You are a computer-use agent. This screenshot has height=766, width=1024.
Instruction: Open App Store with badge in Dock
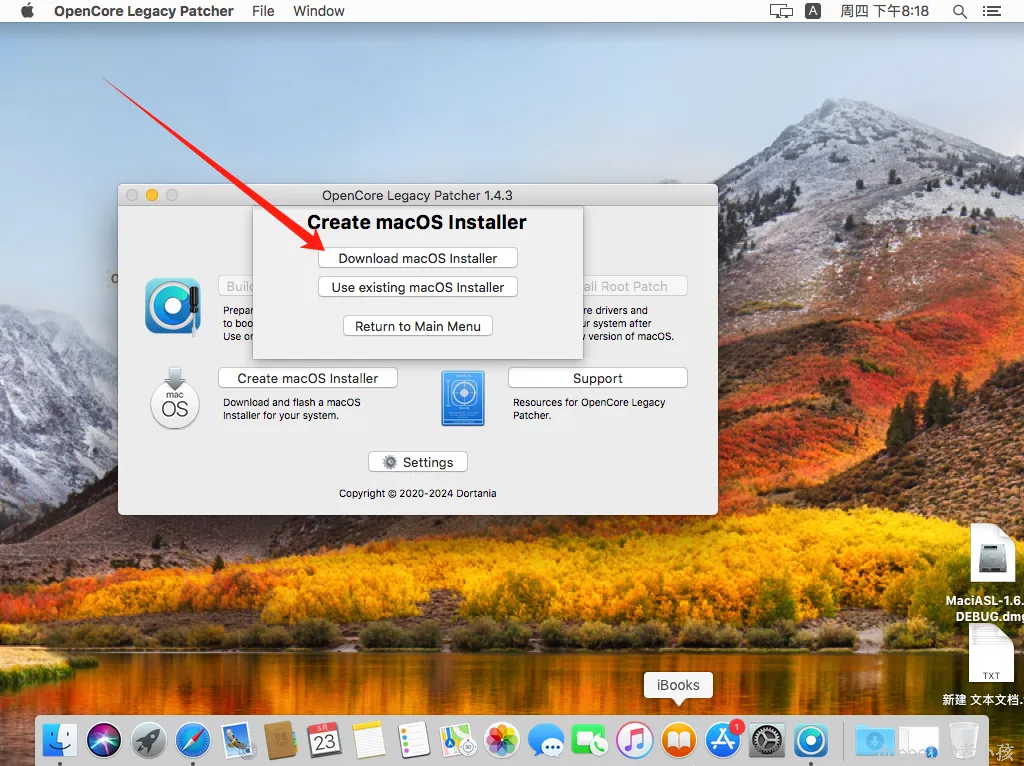pyautogui.click(x=723, y=741)
